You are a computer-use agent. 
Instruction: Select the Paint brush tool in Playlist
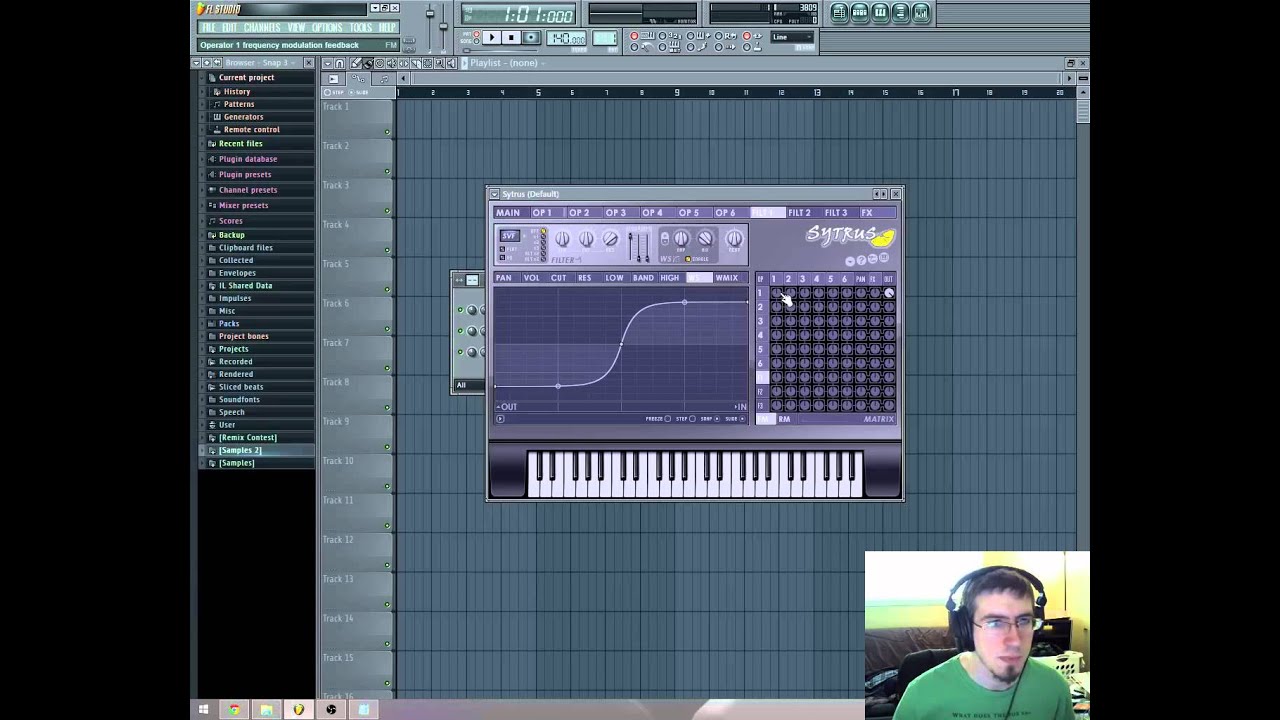click(367, 63)
